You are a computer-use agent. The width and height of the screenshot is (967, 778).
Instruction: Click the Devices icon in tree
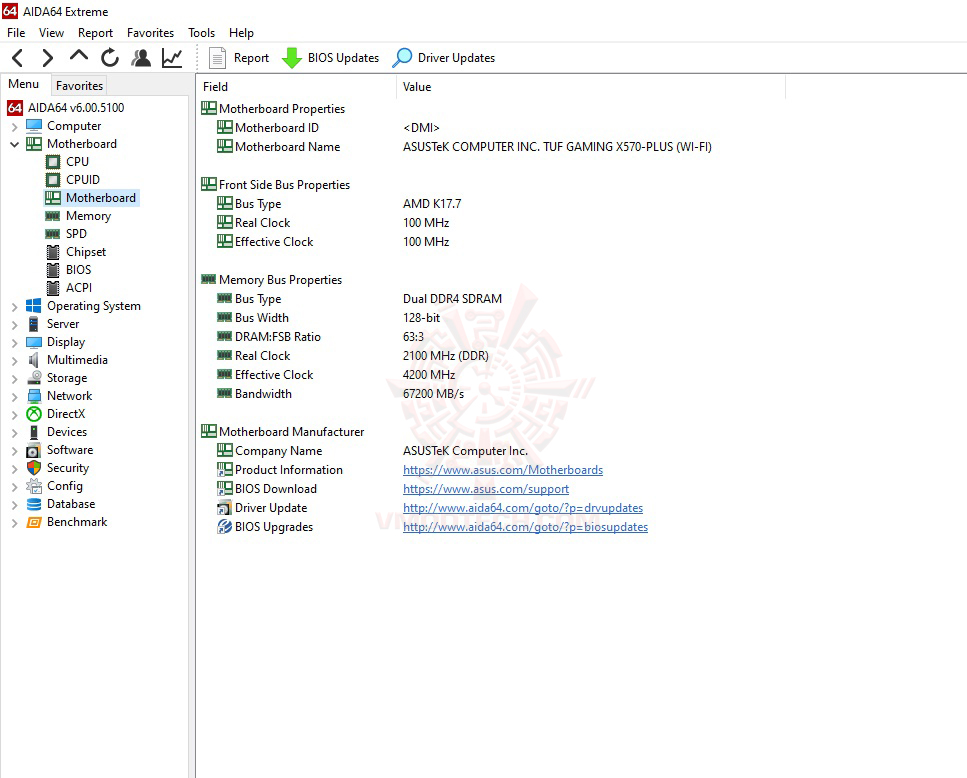coord(34,432)
